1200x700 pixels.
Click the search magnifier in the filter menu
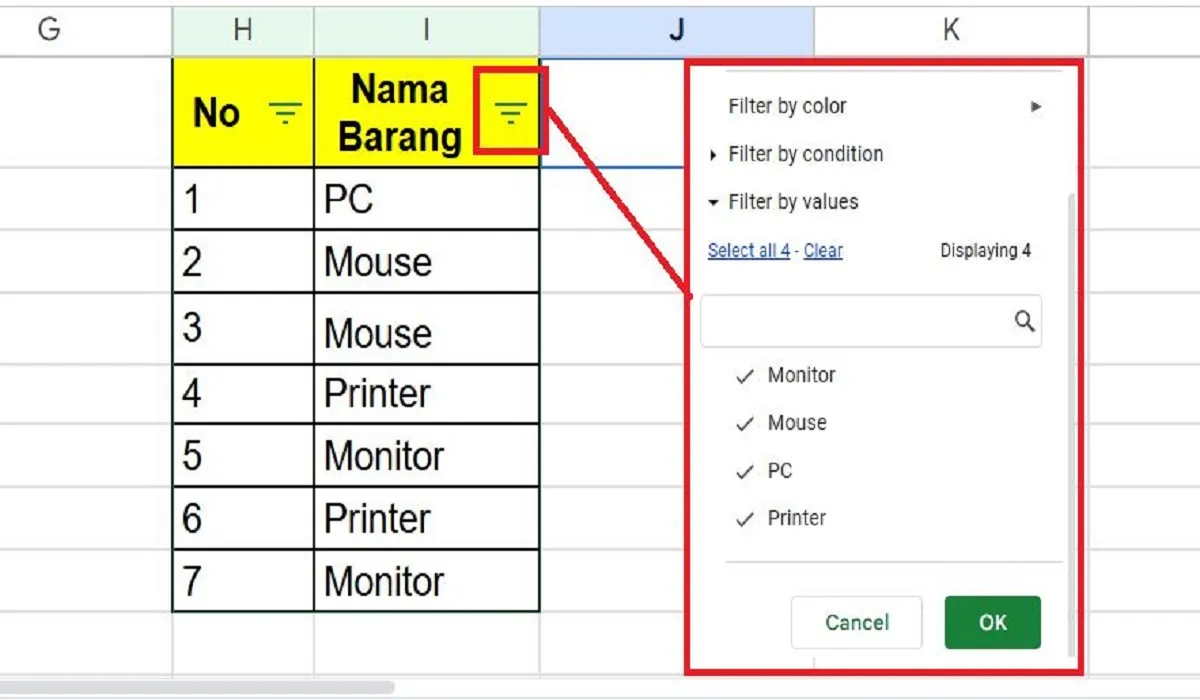[1025, 321]
